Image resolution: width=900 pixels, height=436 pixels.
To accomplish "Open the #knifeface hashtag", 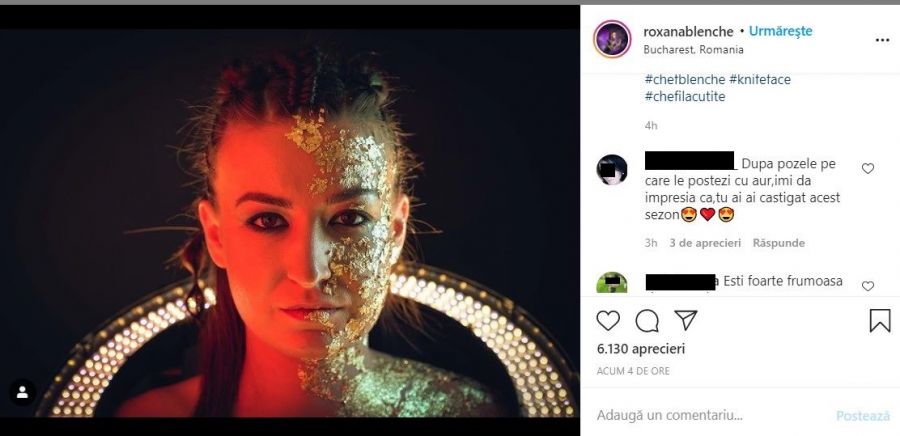I will [760, 79].
